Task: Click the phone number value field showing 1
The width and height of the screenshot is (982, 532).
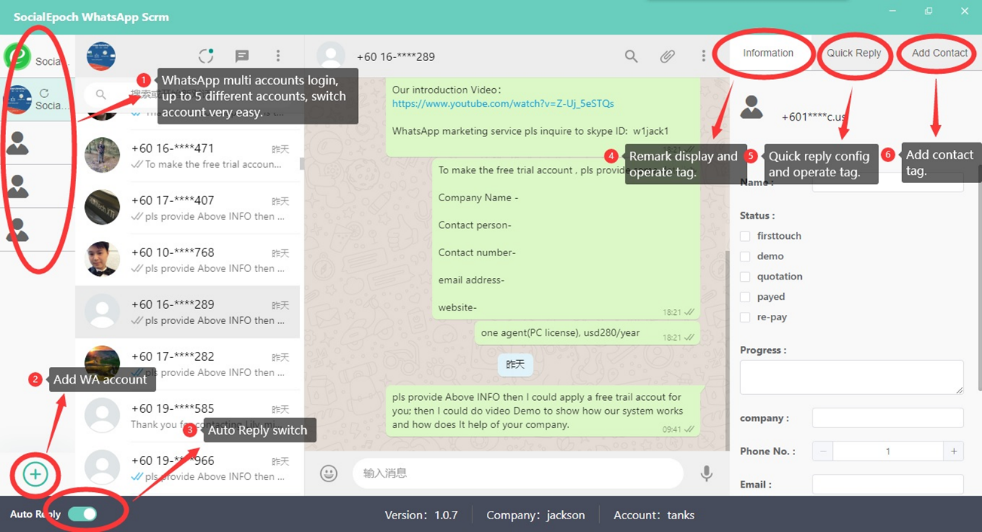Action: pyautogui.click(x=888, y=451)
